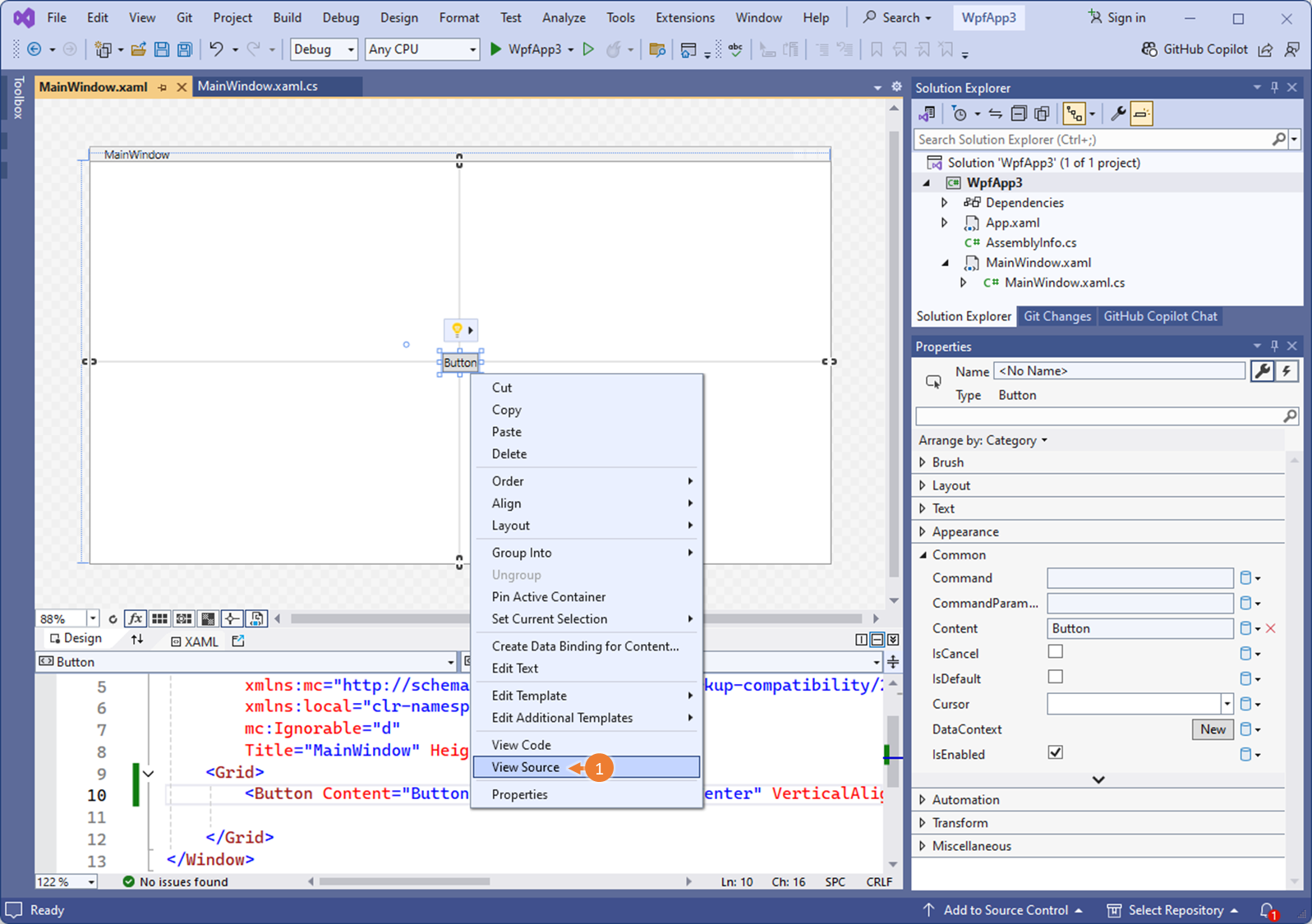Viewport: 1312px width, 924px height.
Task: Click the swap panes arrows icon beside Design tab
Action: tap(137, 639)
